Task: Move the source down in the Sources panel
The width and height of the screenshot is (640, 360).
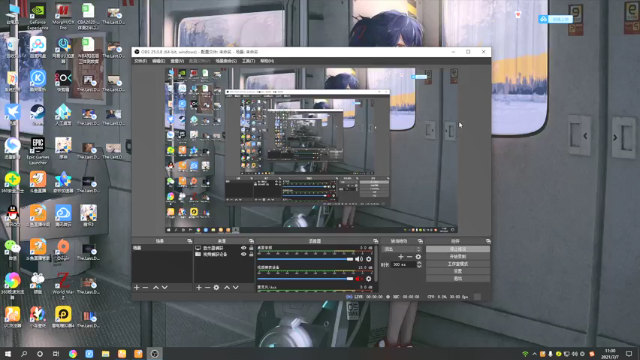Action: coord(236,288)
